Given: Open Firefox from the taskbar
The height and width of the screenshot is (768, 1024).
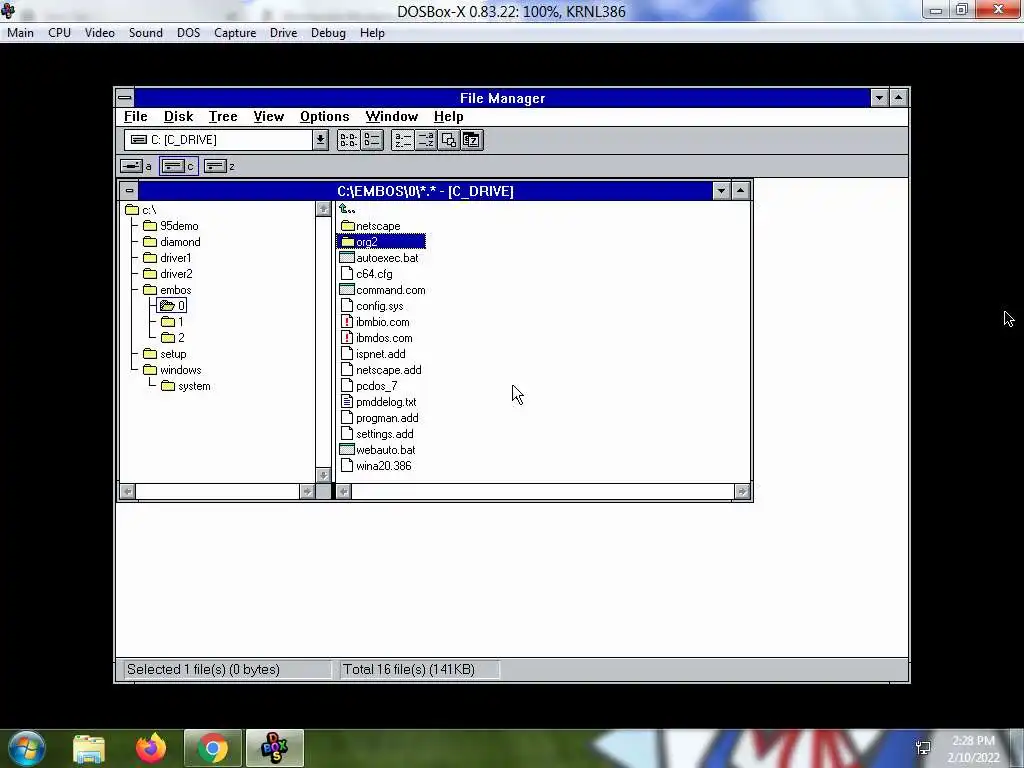Looking at the screenshot, I should (151, 748).
